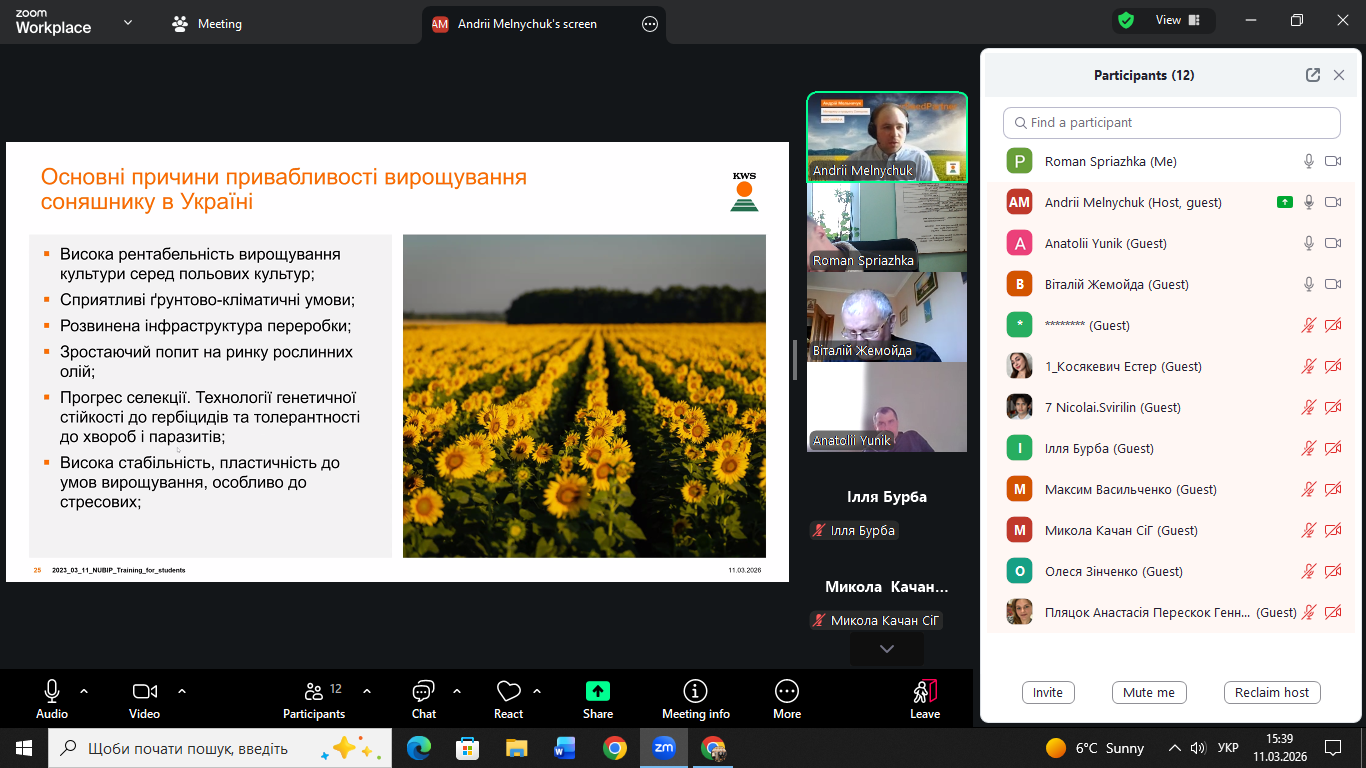
Task: Open the Zoom Workplace dropdown chevron
Action: (x=128, y=23)
